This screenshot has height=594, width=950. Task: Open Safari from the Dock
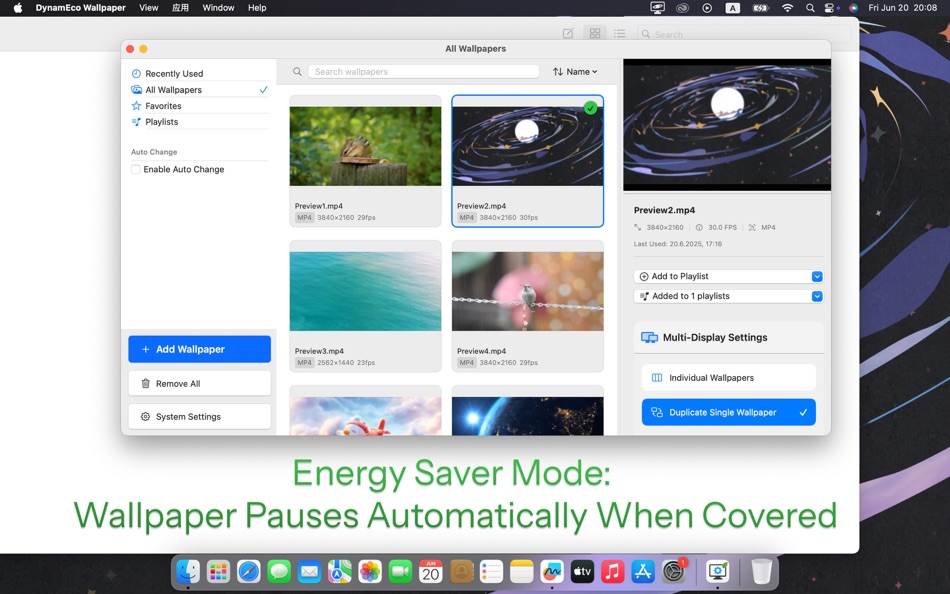(248, 571)
